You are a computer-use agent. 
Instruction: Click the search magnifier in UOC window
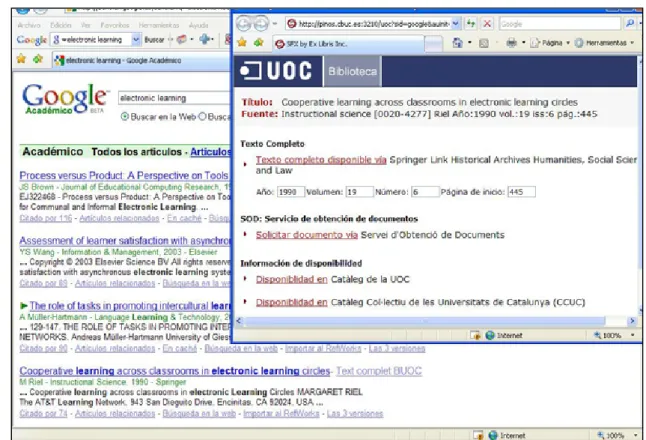(630, 23)
